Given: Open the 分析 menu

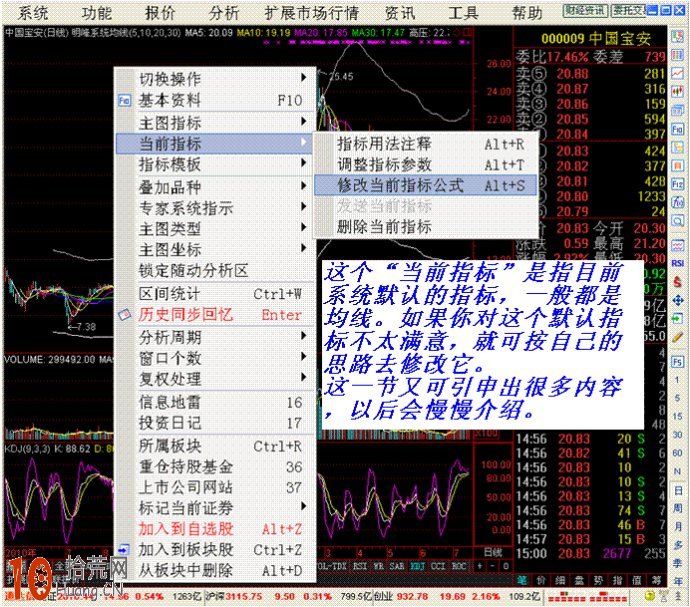Looking at the screenshot, I should [224, 13].
